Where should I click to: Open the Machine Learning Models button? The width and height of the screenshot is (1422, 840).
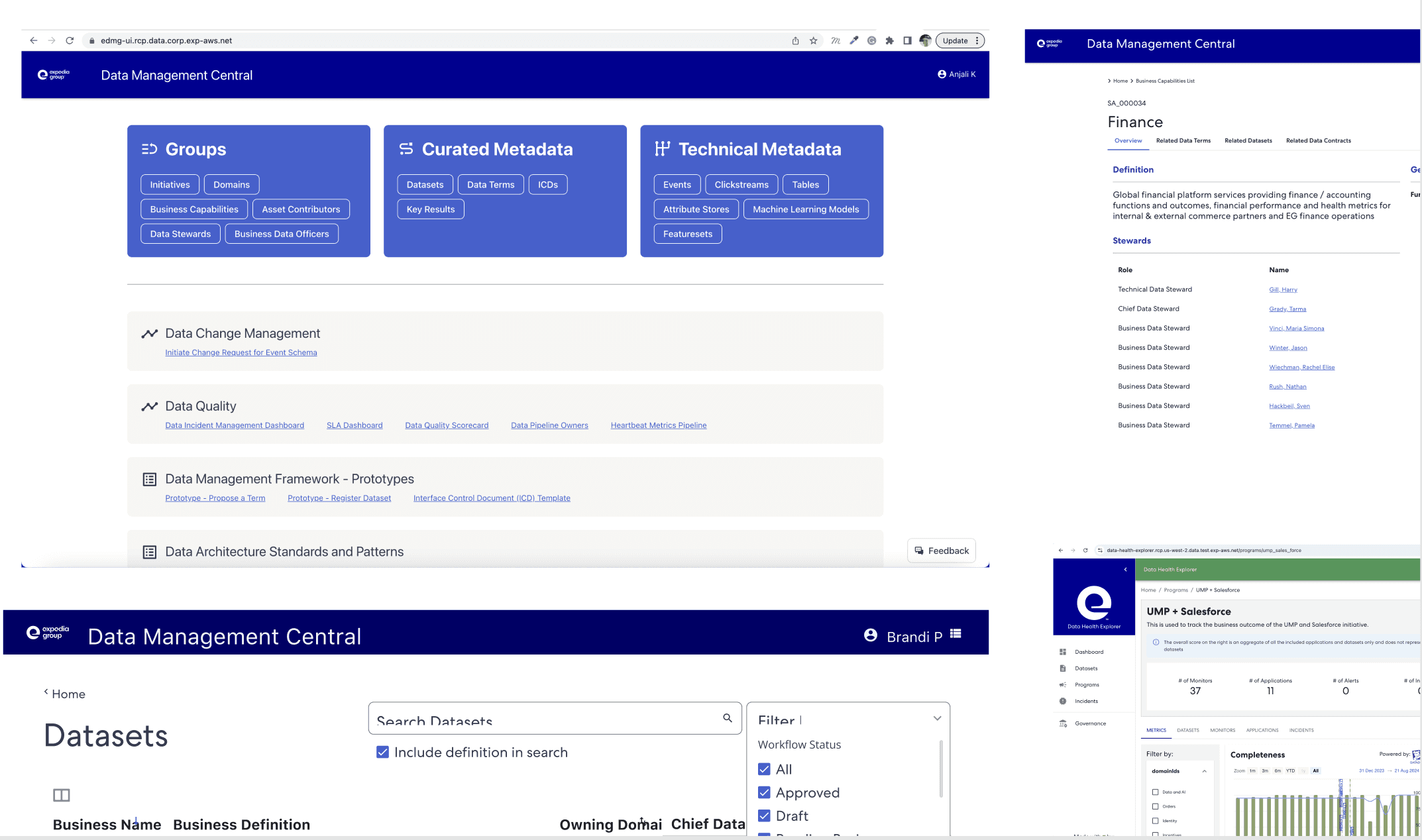pyautogui.click(x=806, y=209)
